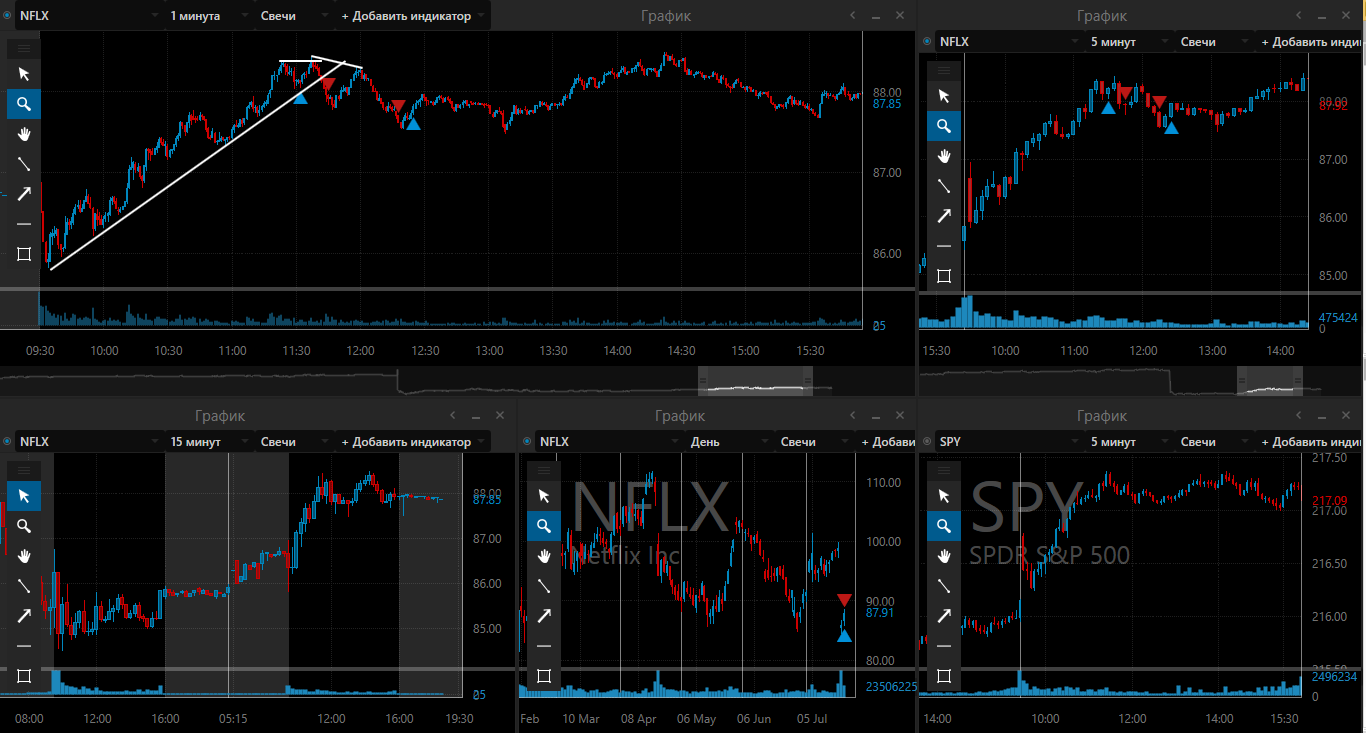Click the 217.09 price label on the SPY chart
1366x733 pixels.
pyautogui.click(x=1328, y=501)
